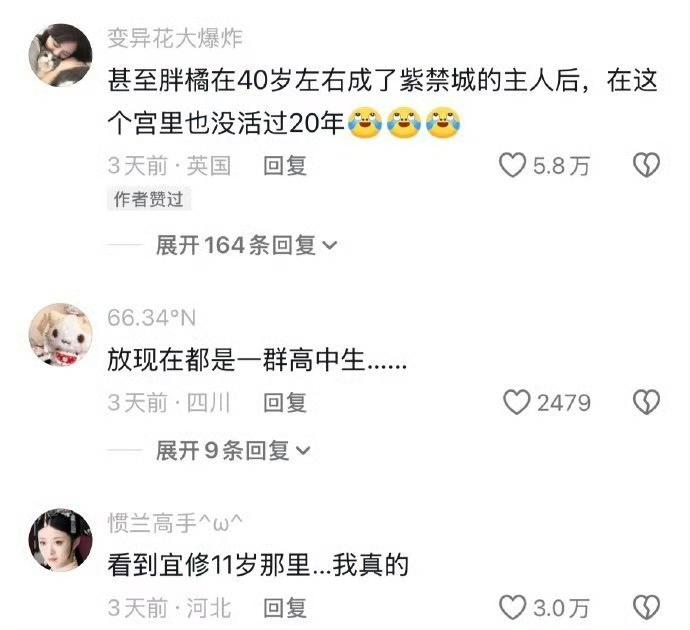
Task: Dislike the 惯兰高手 comment from 河北
Action: 646,608
